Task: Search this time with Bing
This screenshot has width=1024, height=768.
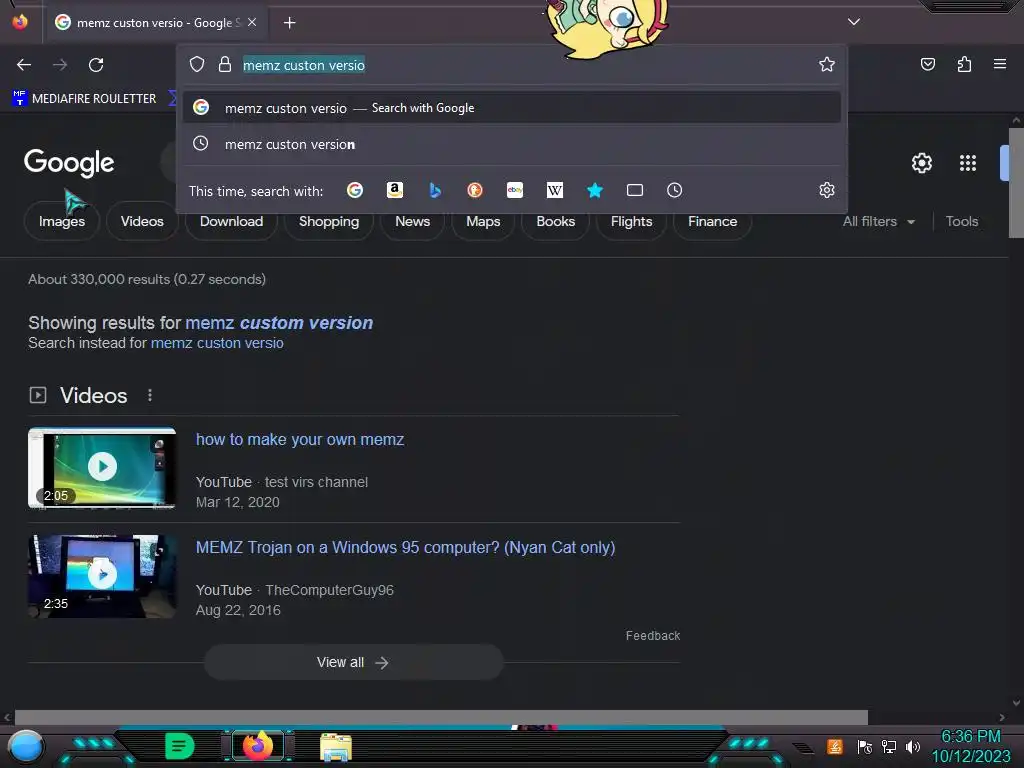Action: (x=435, y=190)
